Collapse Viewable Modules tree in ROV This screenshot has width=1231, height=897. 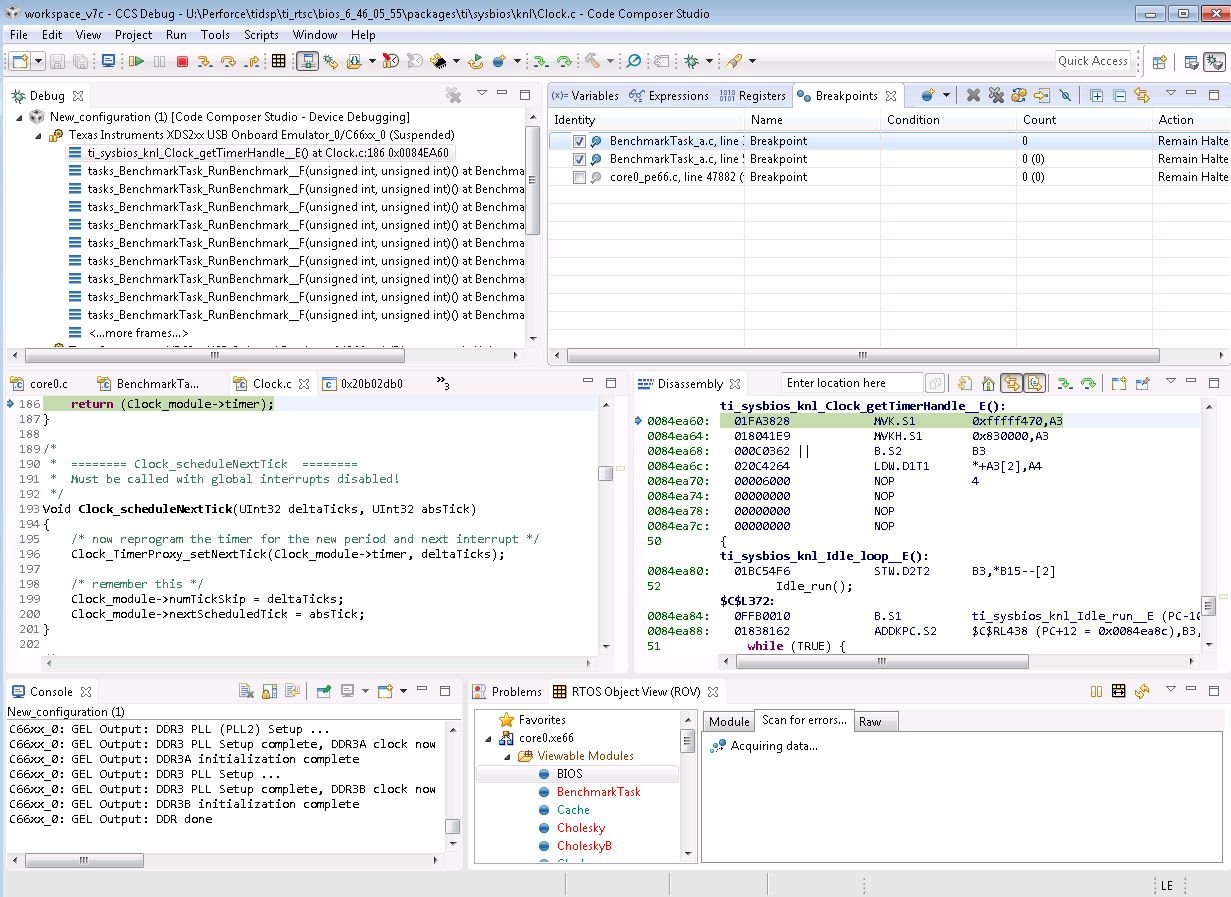click(507, 756)
